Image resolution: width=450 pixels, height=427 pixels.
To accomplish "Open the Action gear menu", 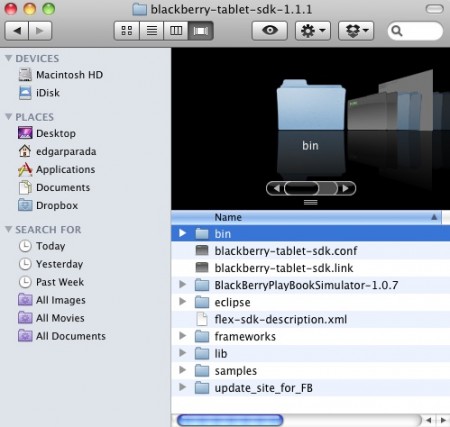I will point(313,31).
